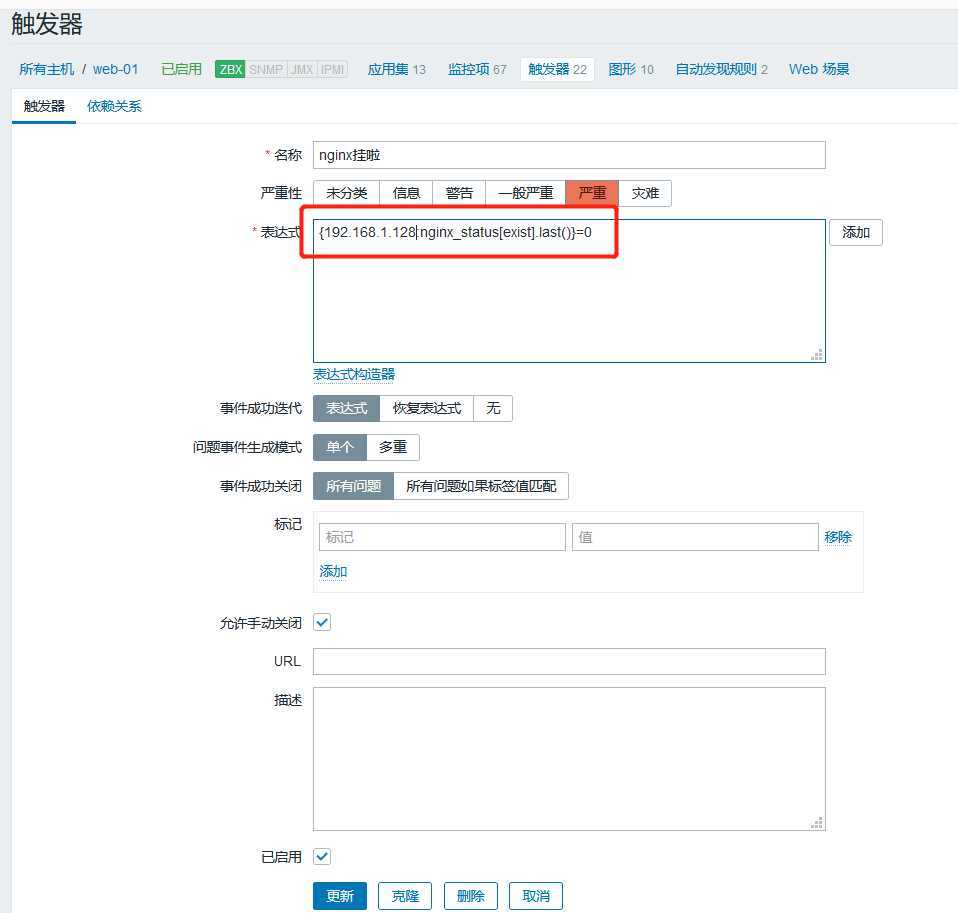
Task: Click the 标记 tag name input
Action: point(442,537)
